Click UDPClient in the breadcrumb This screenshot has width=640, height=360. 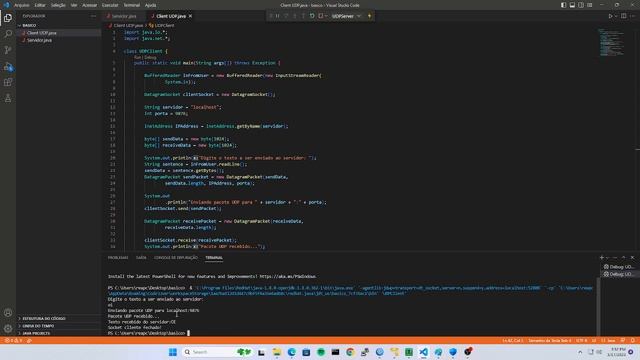pos(164,25)
